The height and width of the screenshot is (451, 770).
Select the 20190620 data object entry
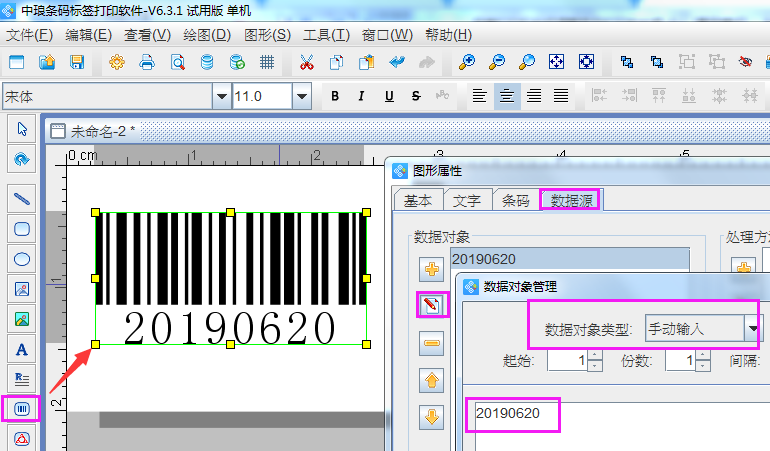point(570,259)
